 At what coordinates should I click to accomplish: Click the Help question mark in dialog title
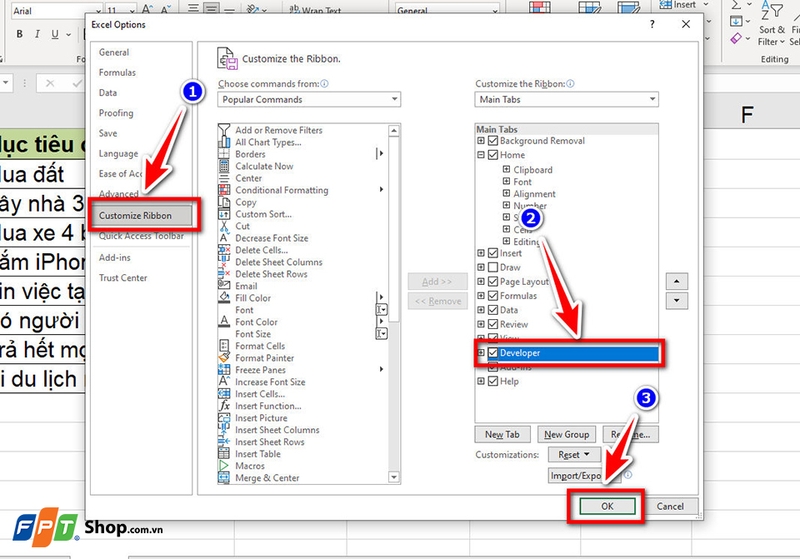(652, 24)
